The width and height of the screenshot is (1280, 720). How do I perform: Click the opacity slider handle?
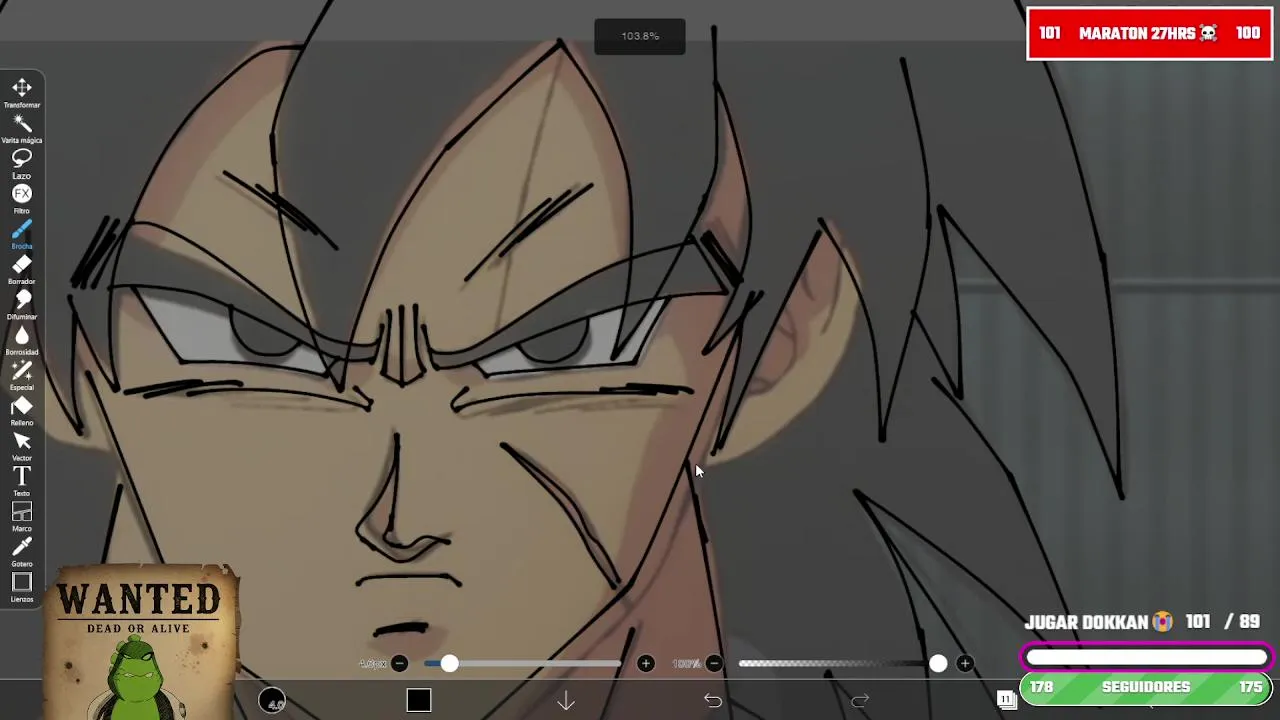938,663
